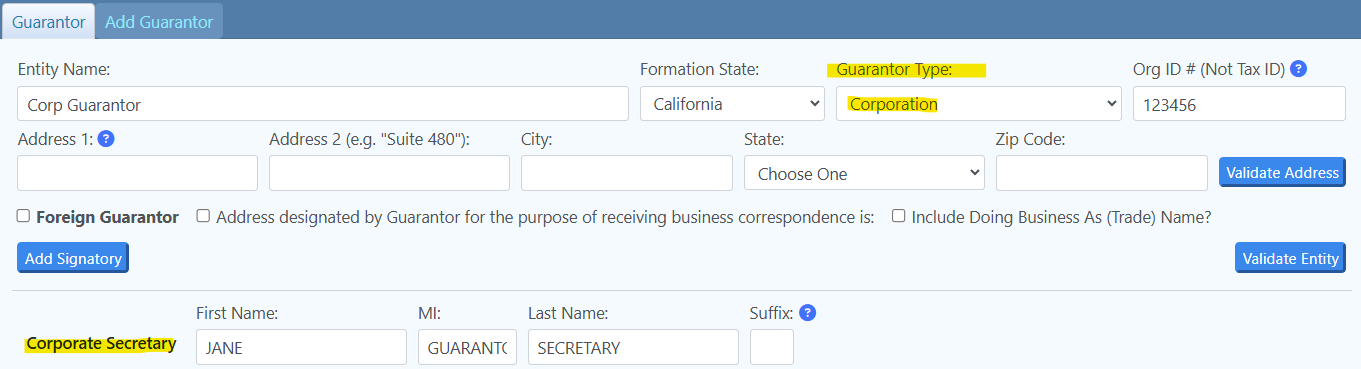Open the State Choose One dropdown

coord(864,173)
